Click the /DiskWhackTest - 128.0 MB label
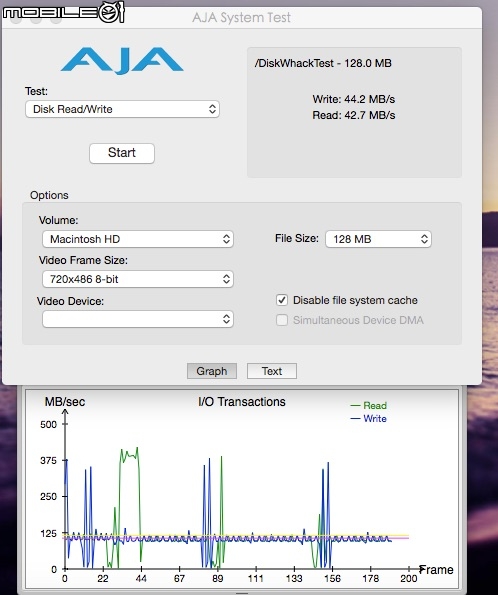The height and width of the screenshot is (595, 498). [323, 63]
